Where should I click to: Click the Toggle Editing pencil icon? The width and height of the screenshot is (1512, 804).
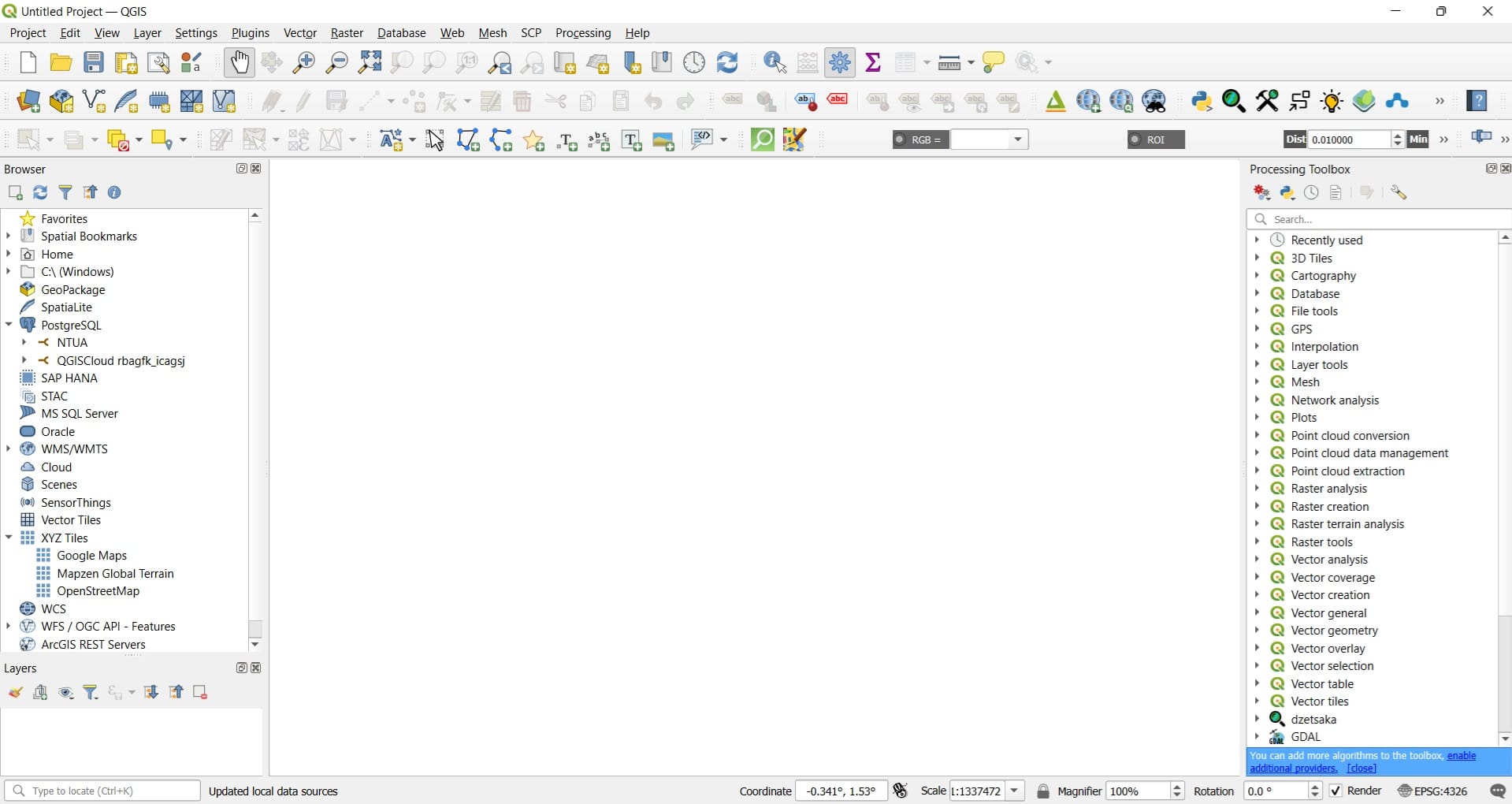(x=304, y=101)
